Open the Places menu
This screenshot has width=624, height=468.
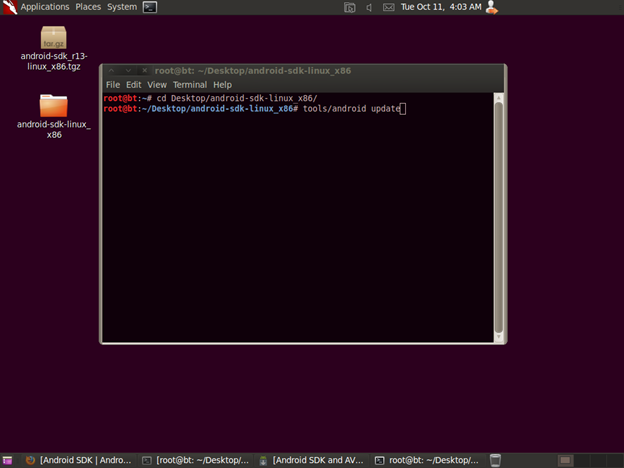(x=88, y=7)
